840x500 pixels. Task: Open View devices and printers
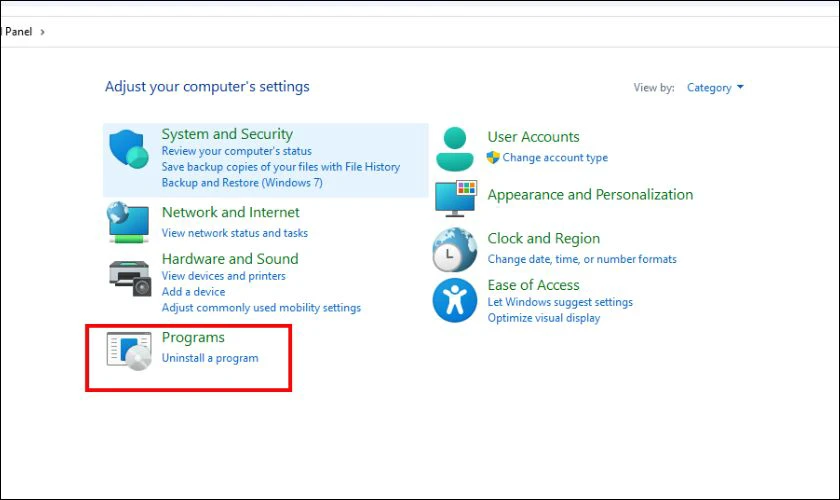223,276
